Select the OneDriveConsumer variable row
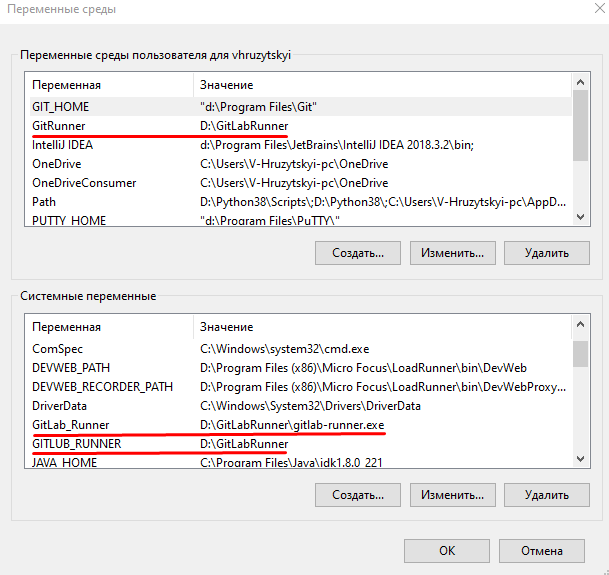 tap(301, 183)
